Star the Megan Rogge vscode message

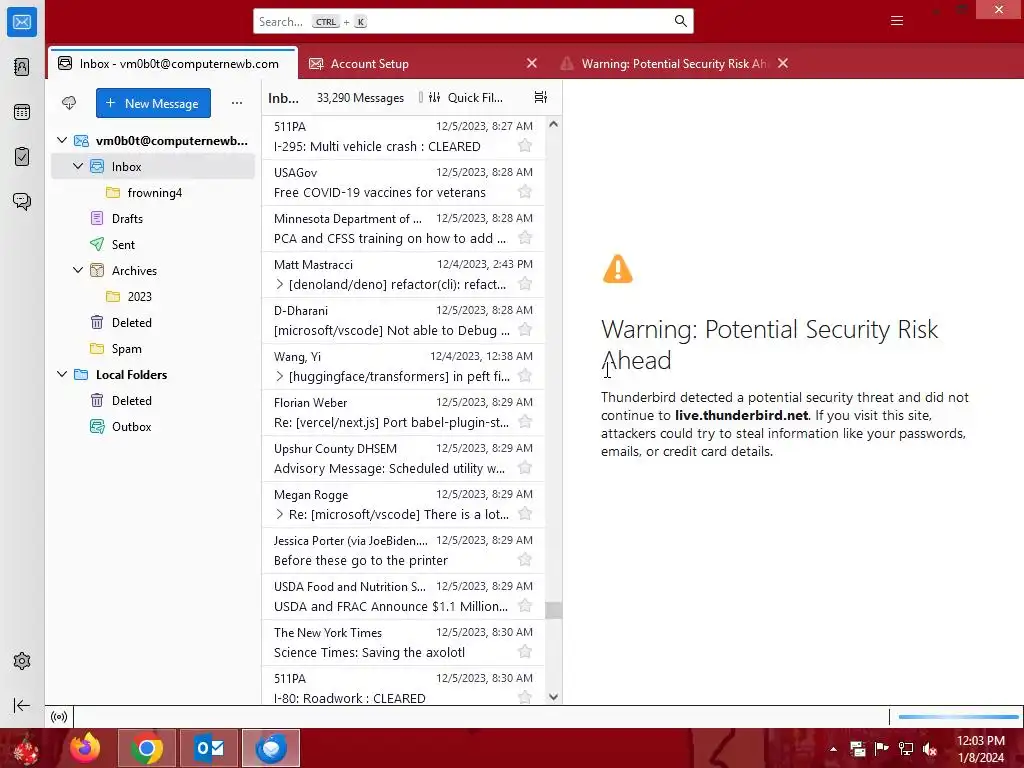tap(524, 513)
